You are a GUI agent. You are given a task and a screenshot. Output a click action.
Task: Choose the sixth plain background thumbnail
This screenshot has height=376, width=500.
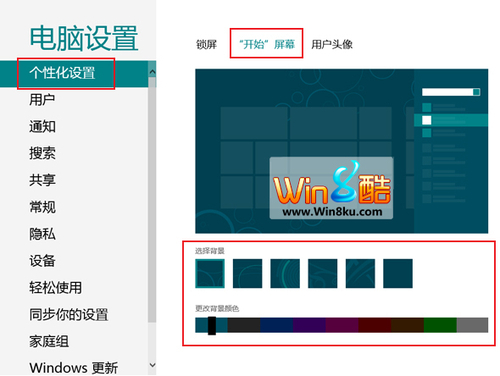398,273
